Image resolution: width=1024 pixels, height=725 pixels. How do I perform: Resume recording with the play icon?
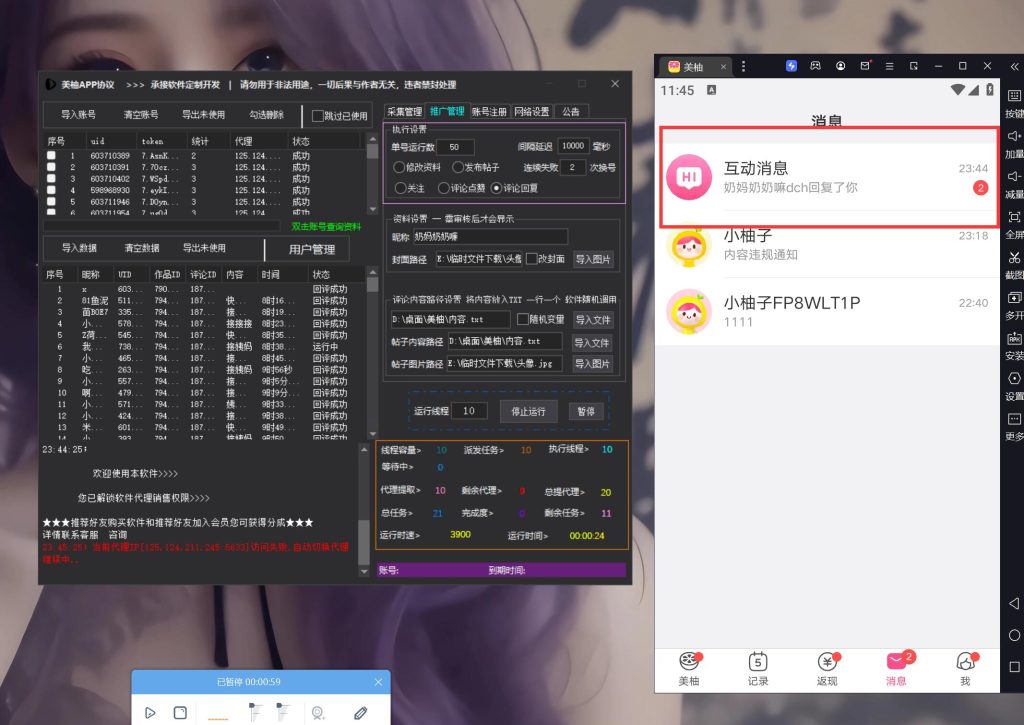pyautogui.click(x=150, y=712)
